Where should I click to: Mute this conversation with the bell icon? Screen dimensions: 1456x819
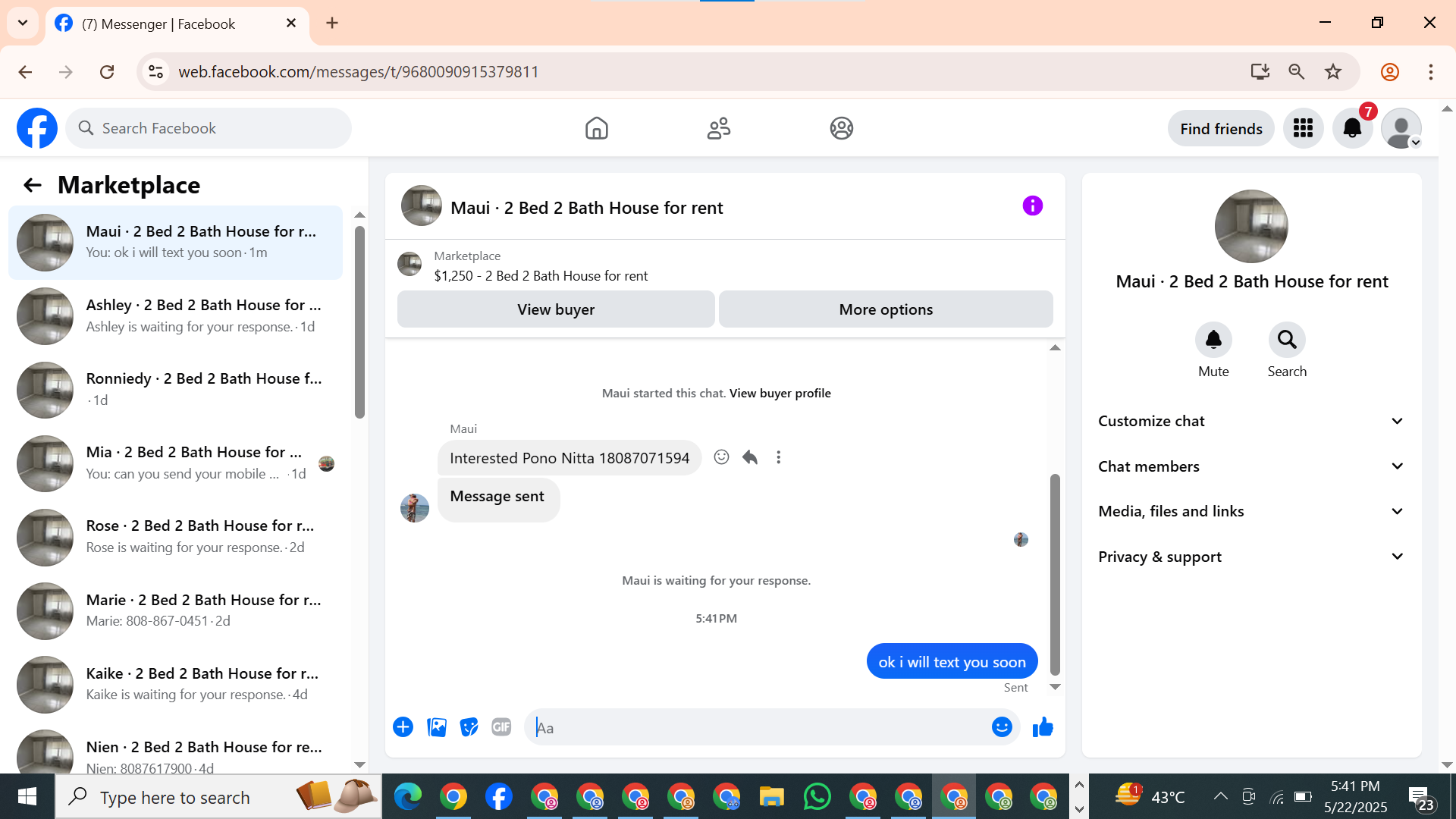(1213, 340)
